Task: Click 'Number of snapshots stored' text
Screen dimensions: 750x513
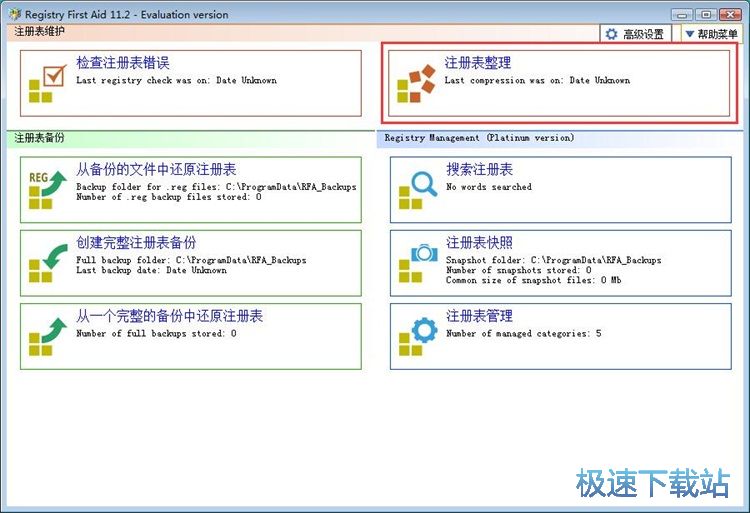Action: coord(519,270)
